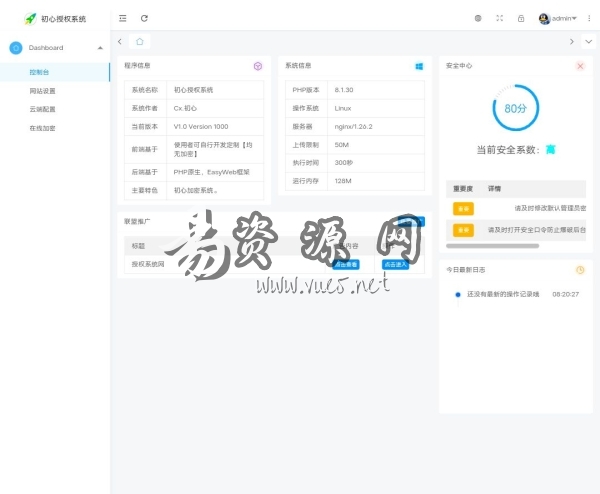The image size is (600, 494).
Task: Click the Windows icon in 系统信息 panel
Action: point(420,66)
